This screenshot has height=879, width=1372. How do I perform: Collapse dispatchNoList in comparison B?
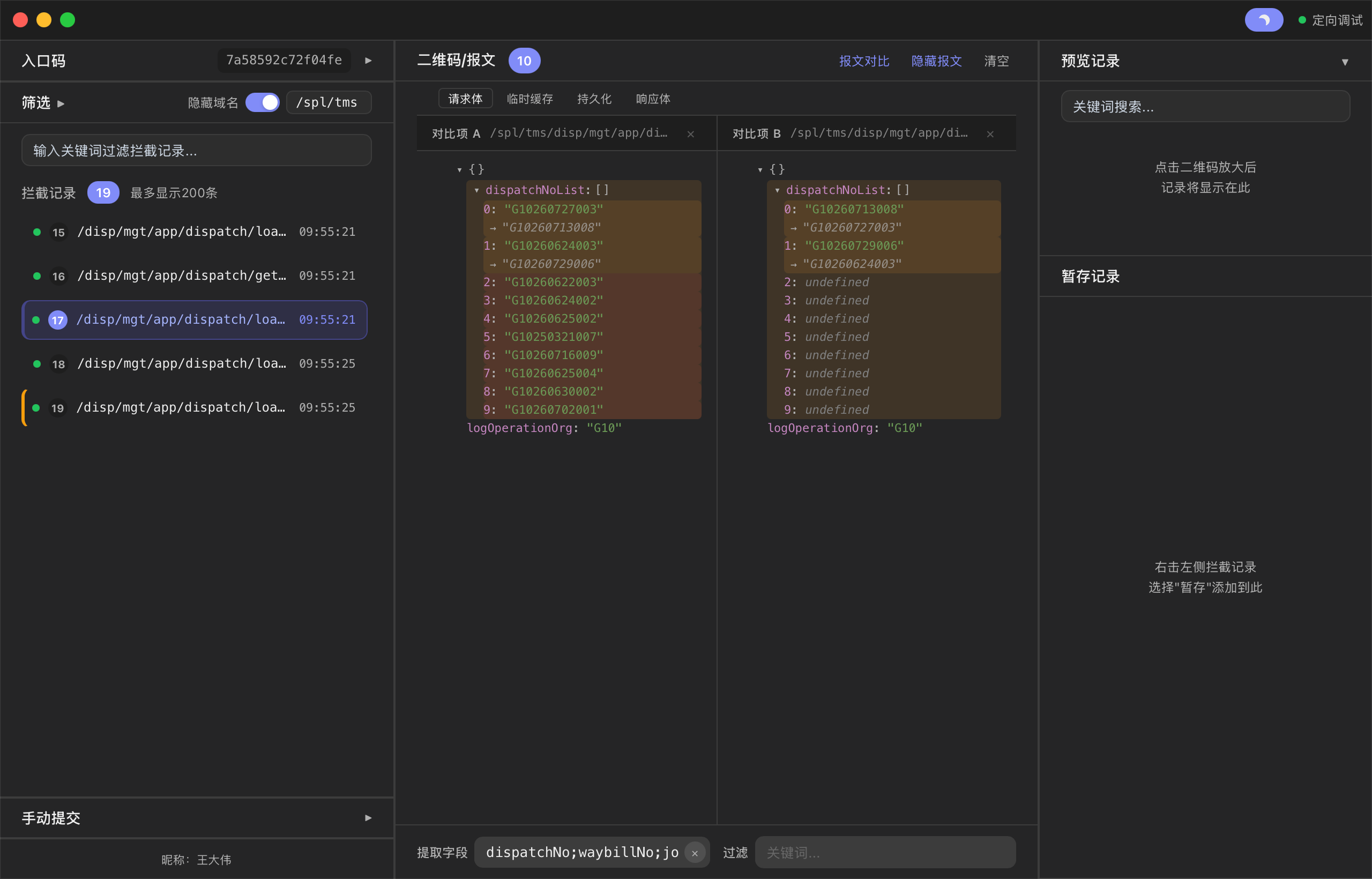point(777,190)
